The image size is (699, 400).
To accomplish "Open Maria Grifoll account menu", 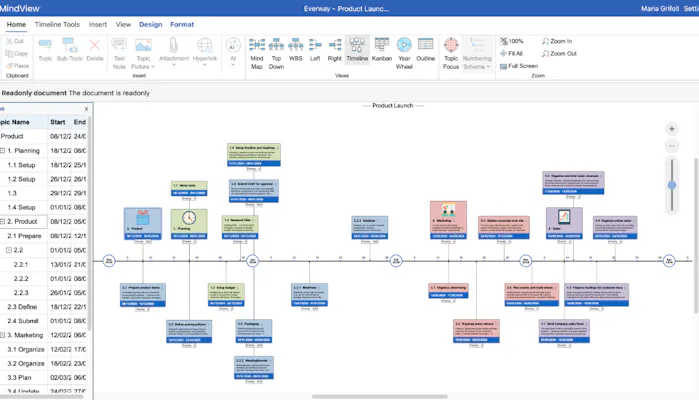I will (x=659, y=8).
